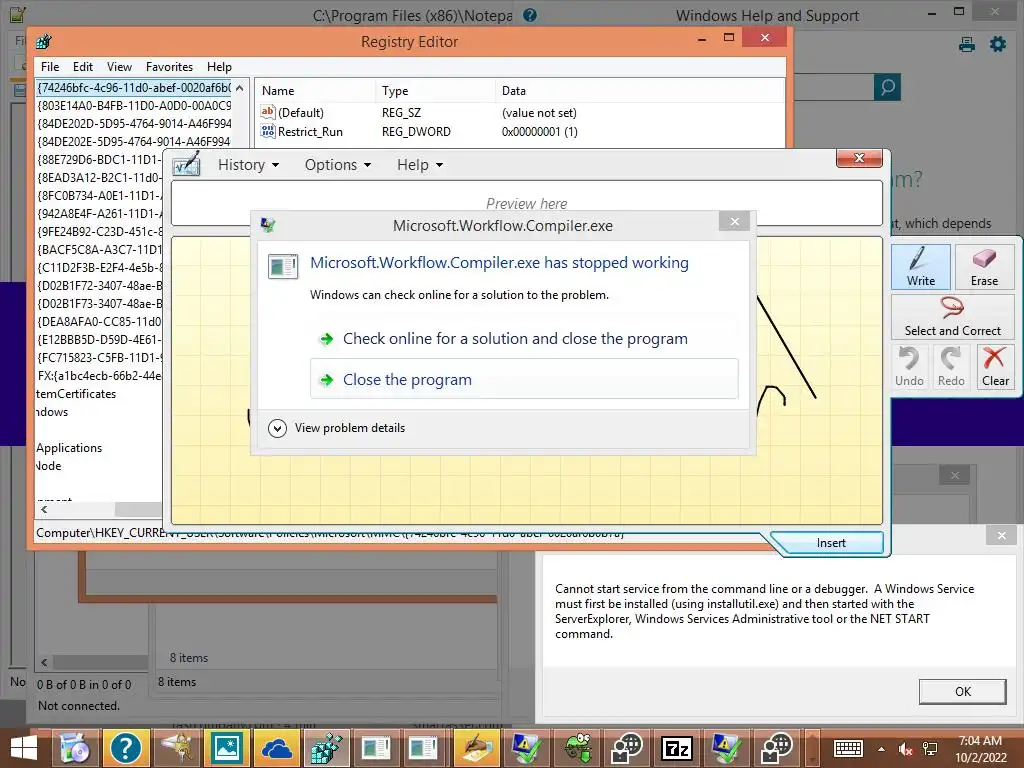This screenshot has width=1024, height=768.
Task: Select the {803E14A0-B4FB-11D0 registry key
Action: (x=134, y=105)
